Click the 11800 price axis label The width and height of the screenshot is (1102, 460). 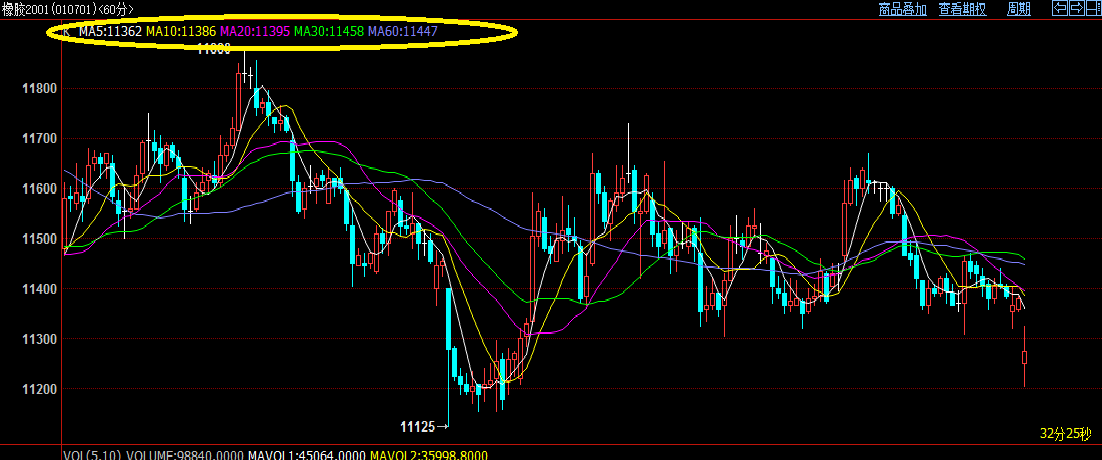pyautogui.click(x=38, y=89)
